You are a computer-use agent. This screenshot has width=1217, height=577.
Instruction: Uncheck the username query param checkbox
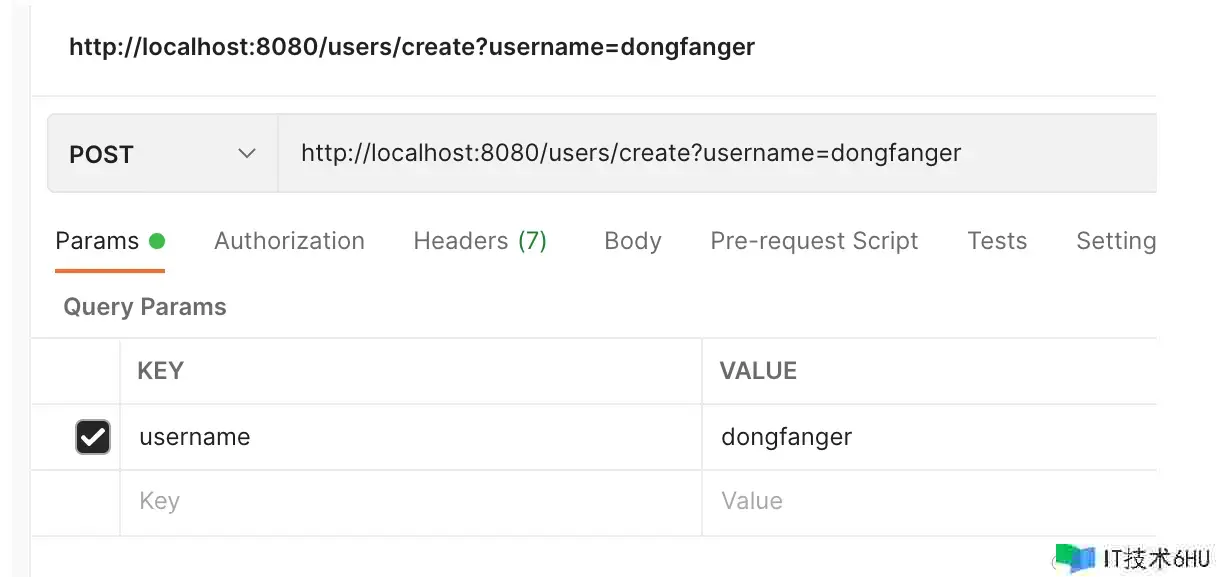coord(93,437)
